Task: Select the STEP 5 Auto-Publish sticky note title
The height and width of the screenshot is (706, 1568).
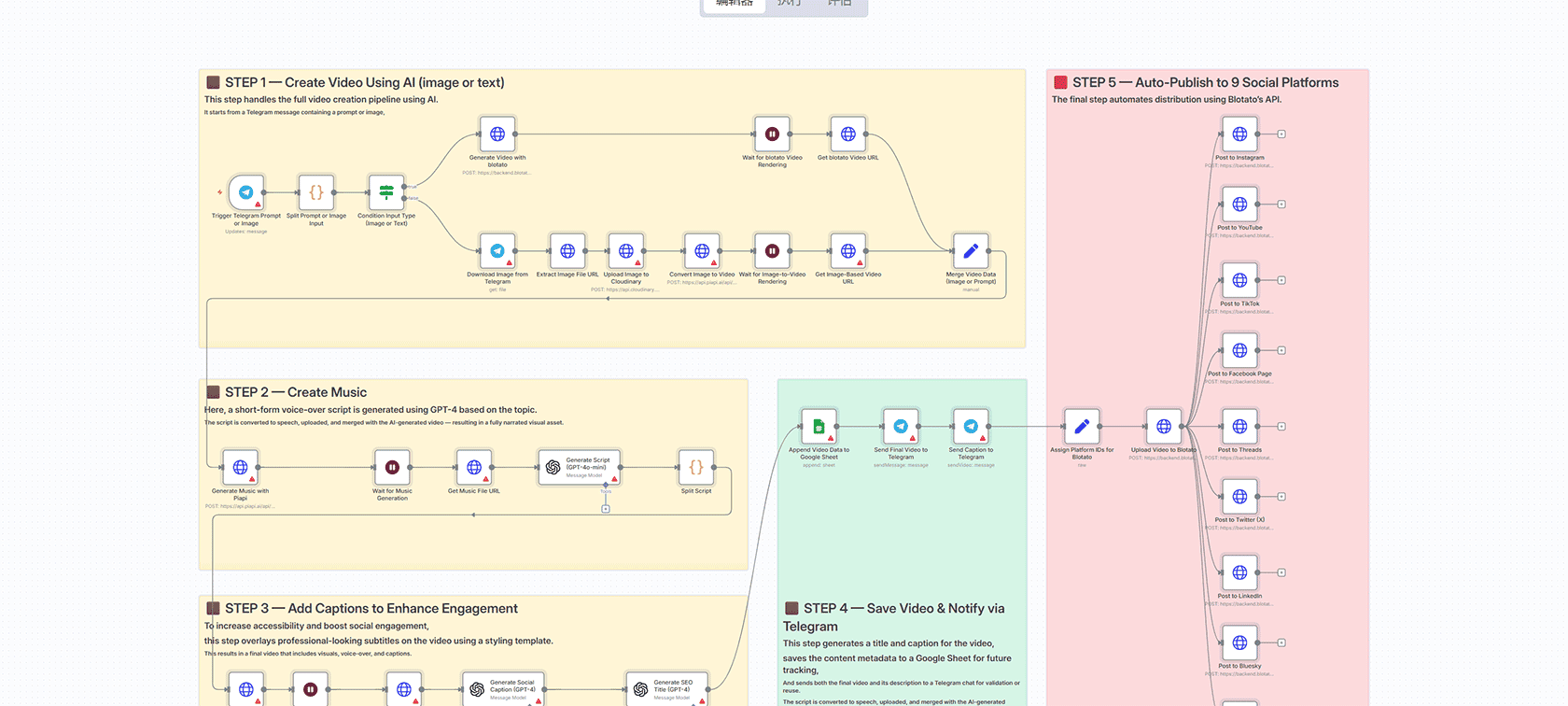Action: (1205, 82)
